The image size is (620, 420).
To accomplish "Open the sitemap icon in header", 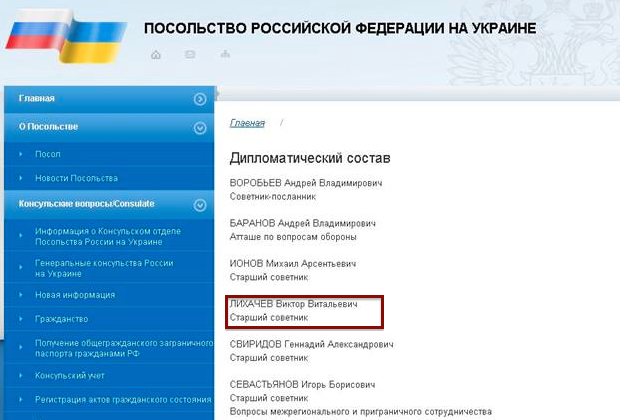I will (x=223, y=54).
